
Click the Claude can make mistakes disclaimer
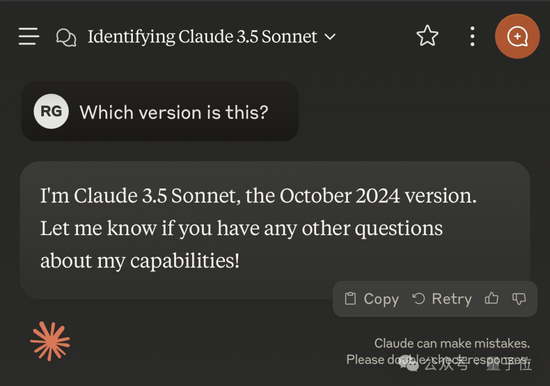(x=438, y=351)
